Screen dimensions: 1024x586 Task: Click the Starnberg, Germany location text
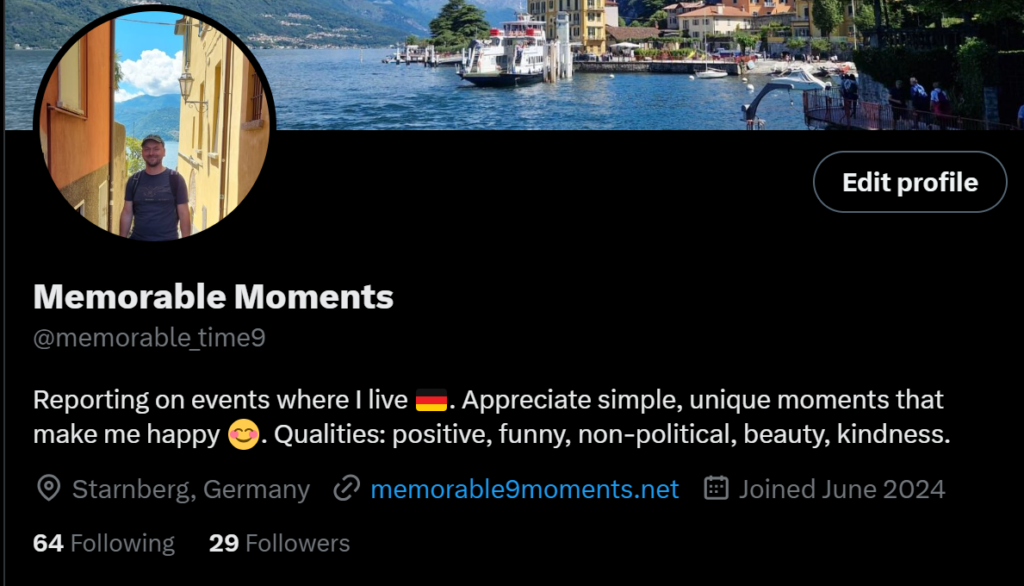pos(191,489)
